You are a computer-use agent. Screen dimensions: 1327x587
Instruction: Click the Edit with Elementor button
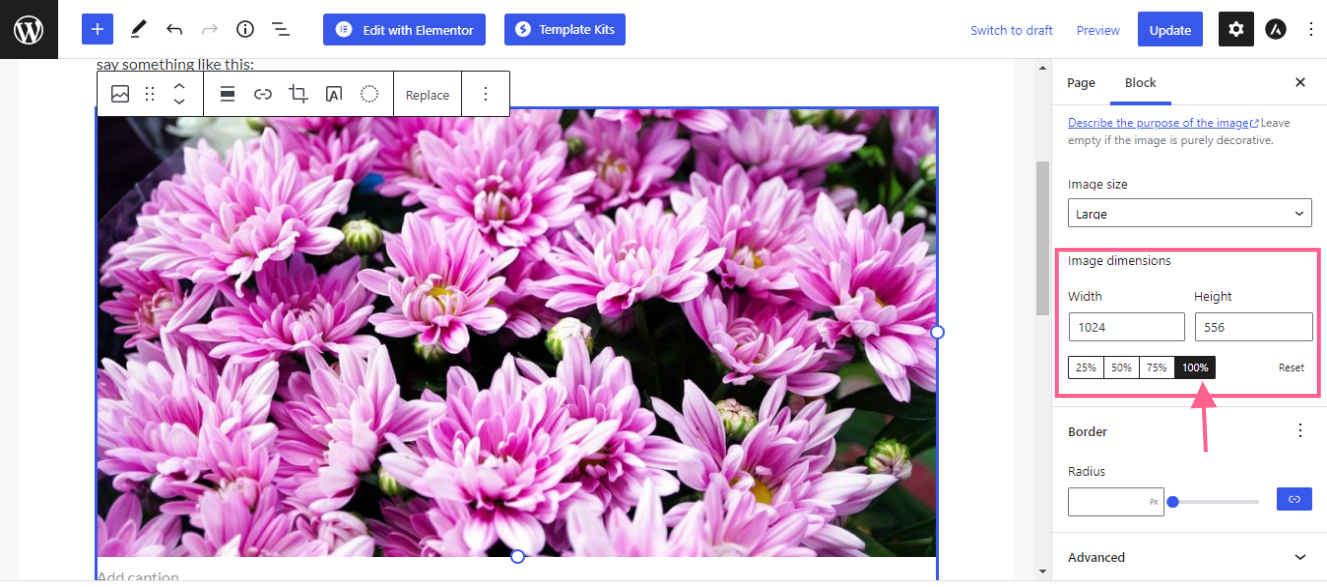pos(404,29)
